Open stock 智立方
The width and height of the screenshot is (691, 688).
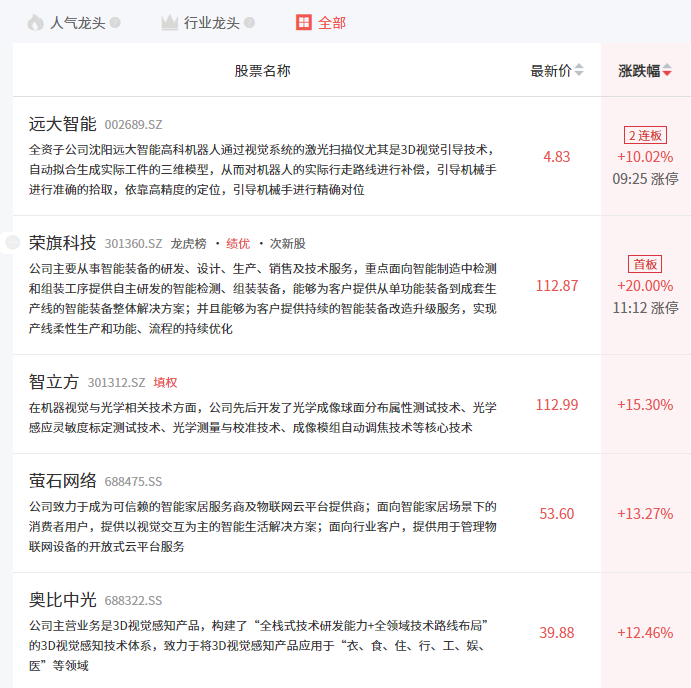[54, 382]
